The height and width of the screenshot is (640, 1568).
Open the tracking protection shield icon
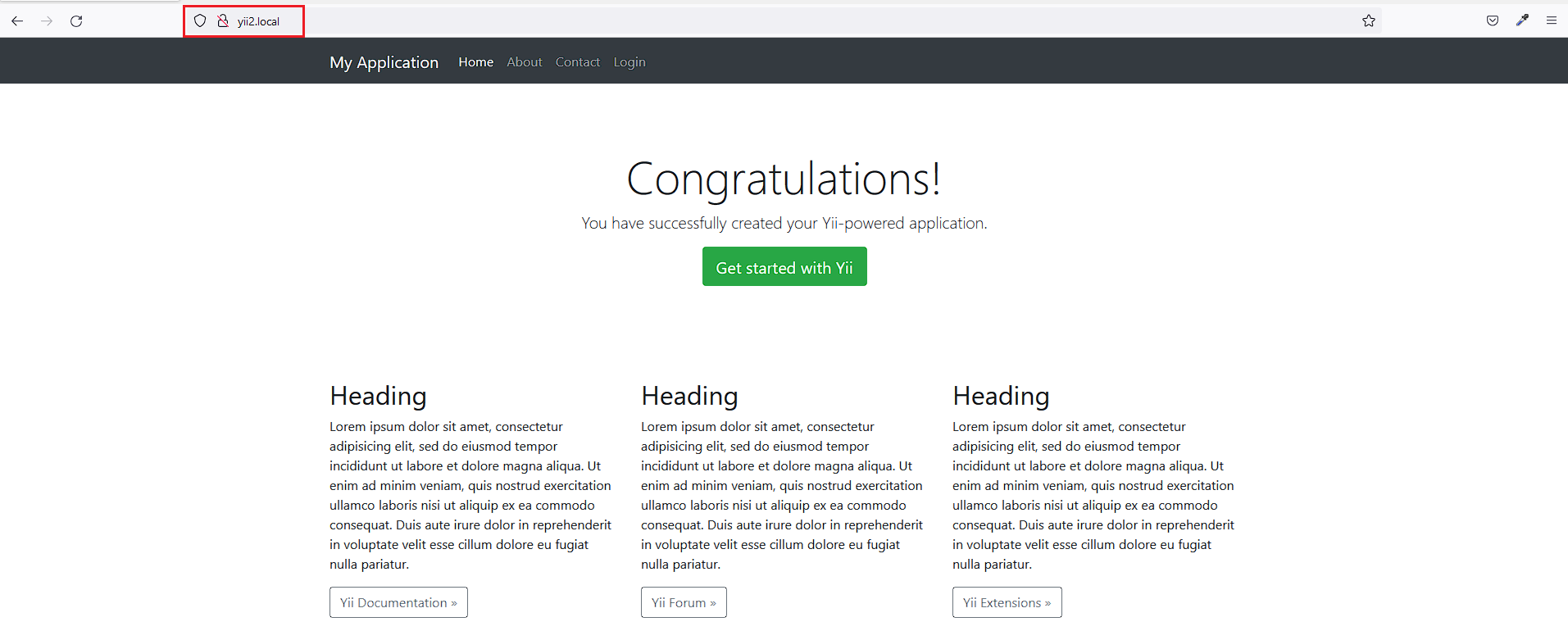point(200,21)
